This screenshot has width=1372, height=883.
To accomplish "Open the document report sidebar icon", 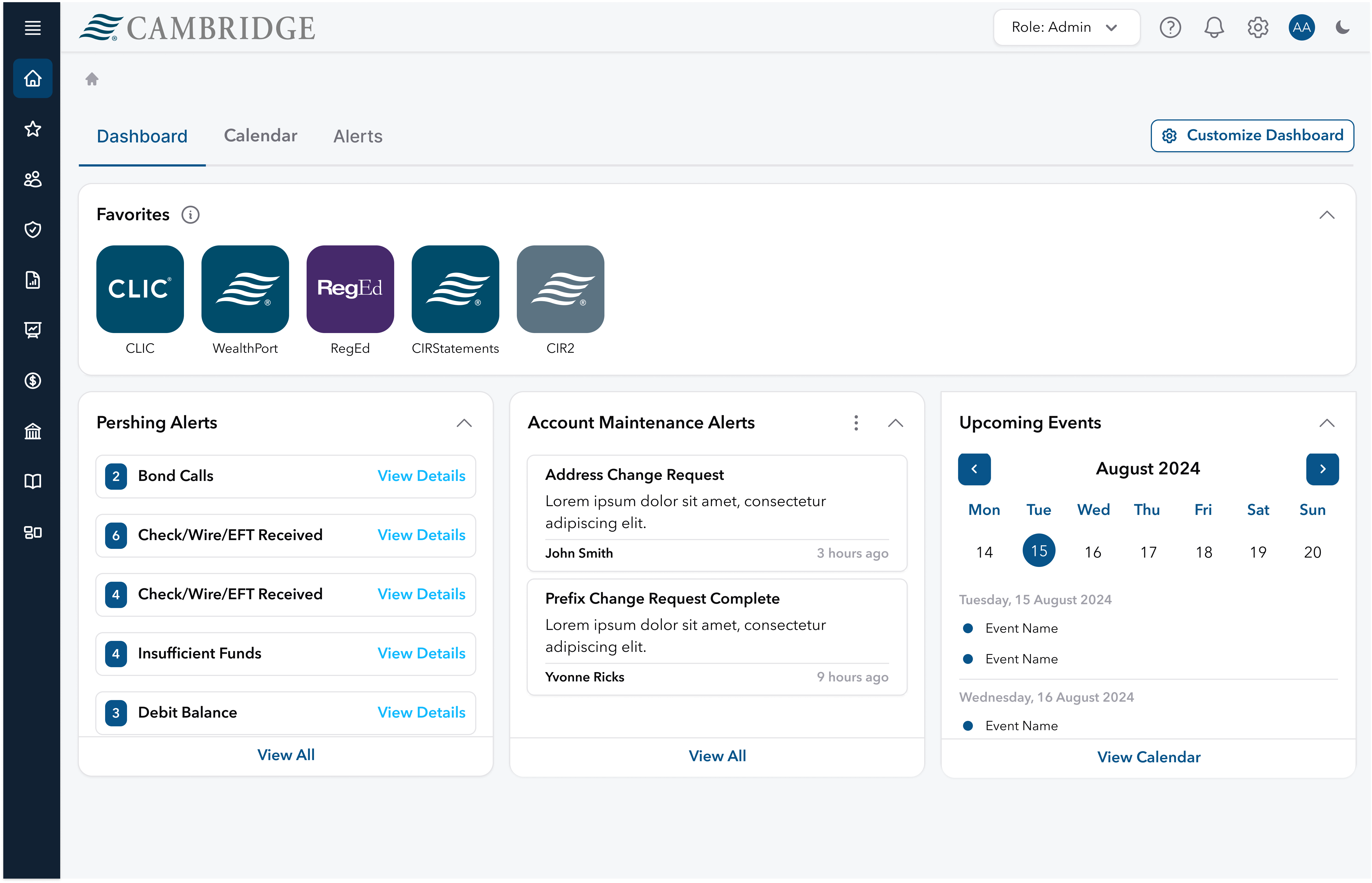I will (33, 280).
